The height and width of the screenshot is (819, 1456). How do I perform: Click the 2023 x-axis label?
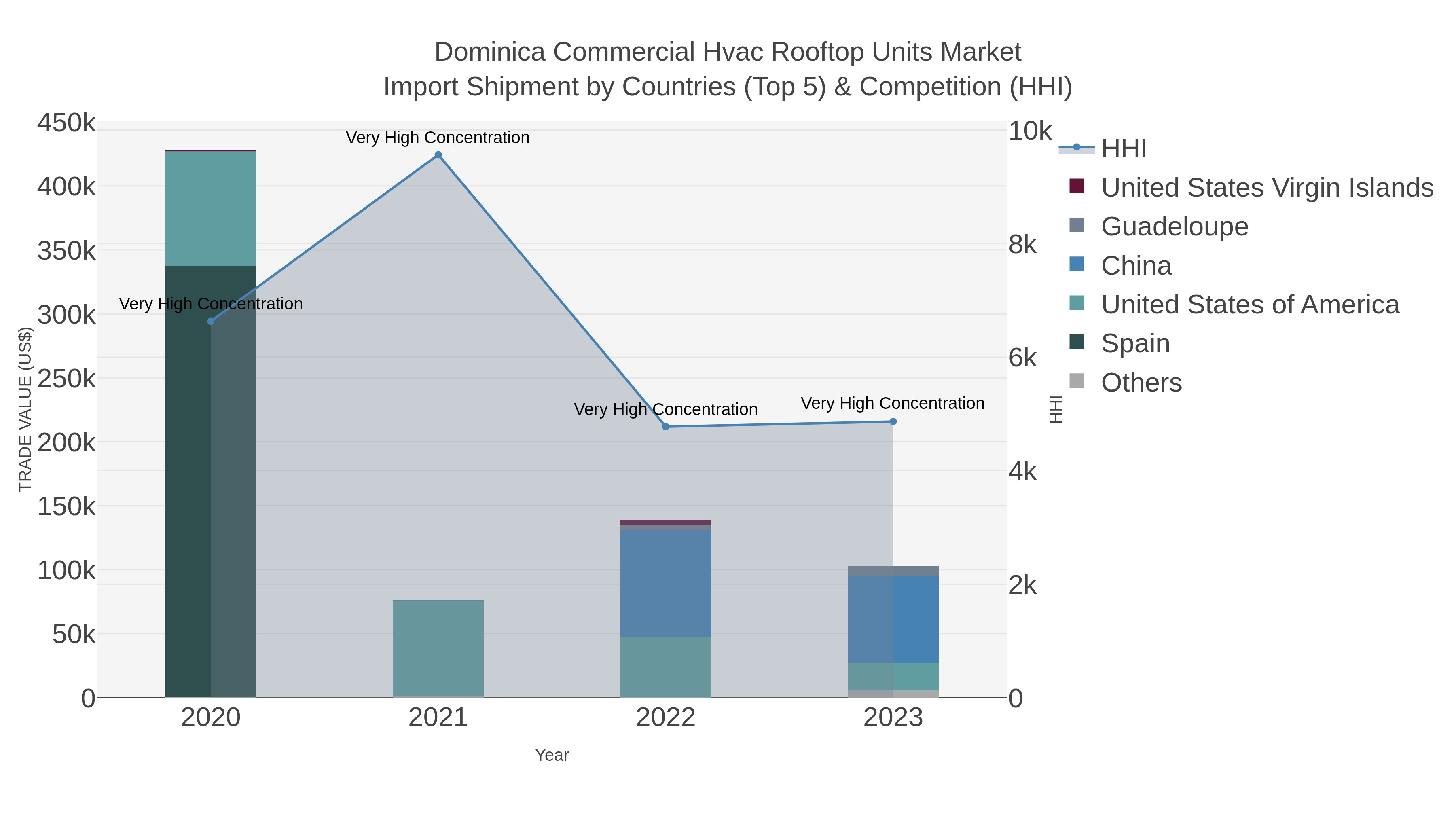[x=893, y=718]
